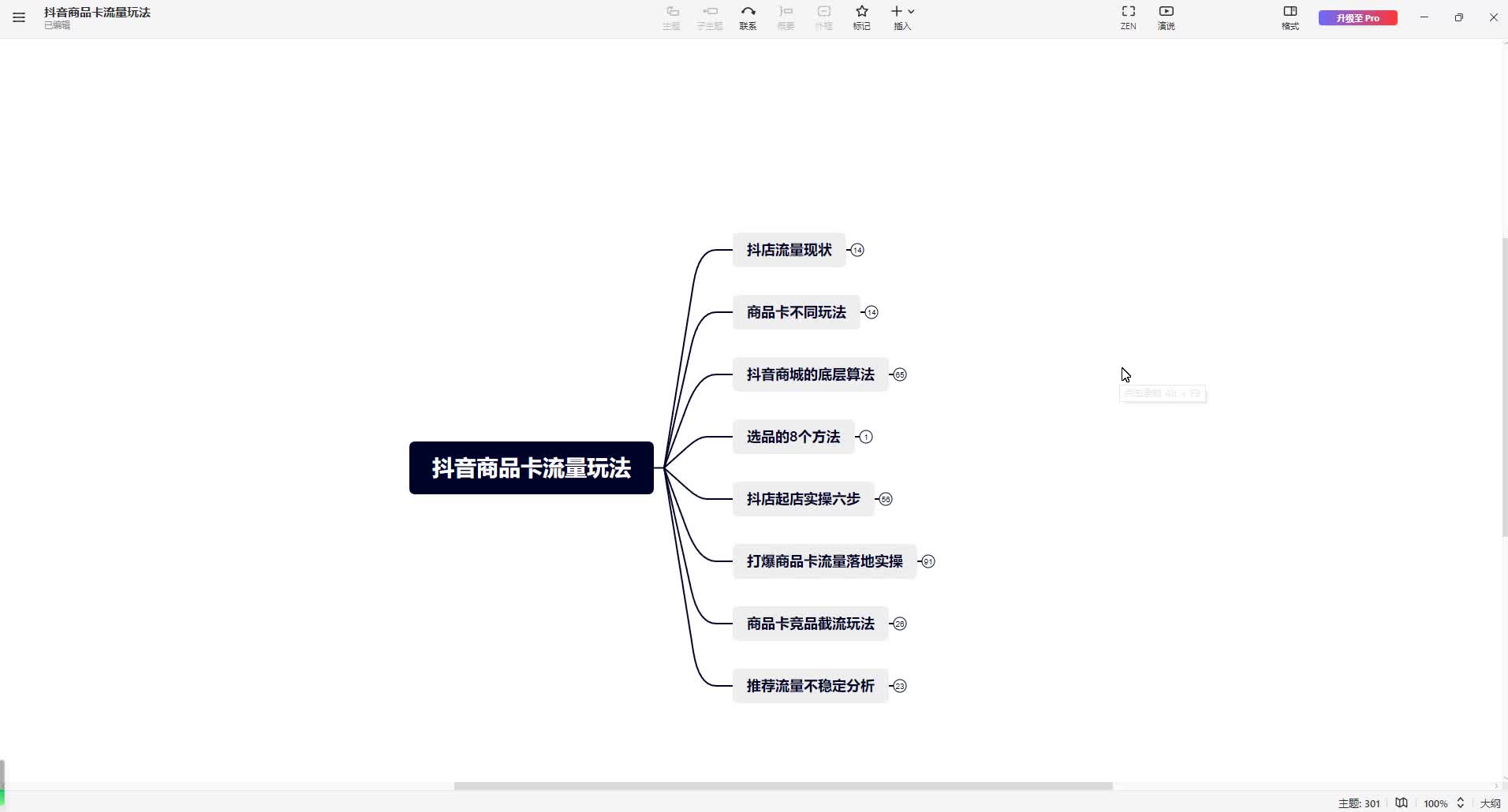Click the 概要 (Summary) toolbar icon

click(786, 17)
